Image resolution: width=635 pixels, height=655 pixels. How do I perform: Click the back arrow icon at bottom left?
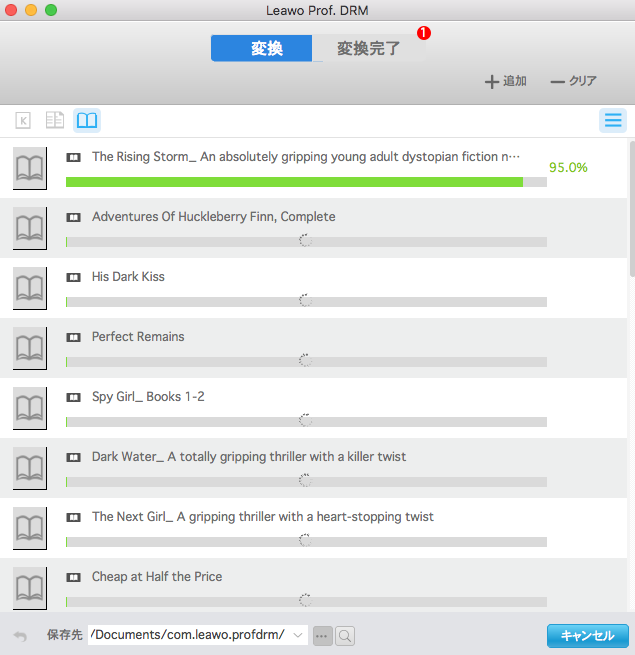20,636
